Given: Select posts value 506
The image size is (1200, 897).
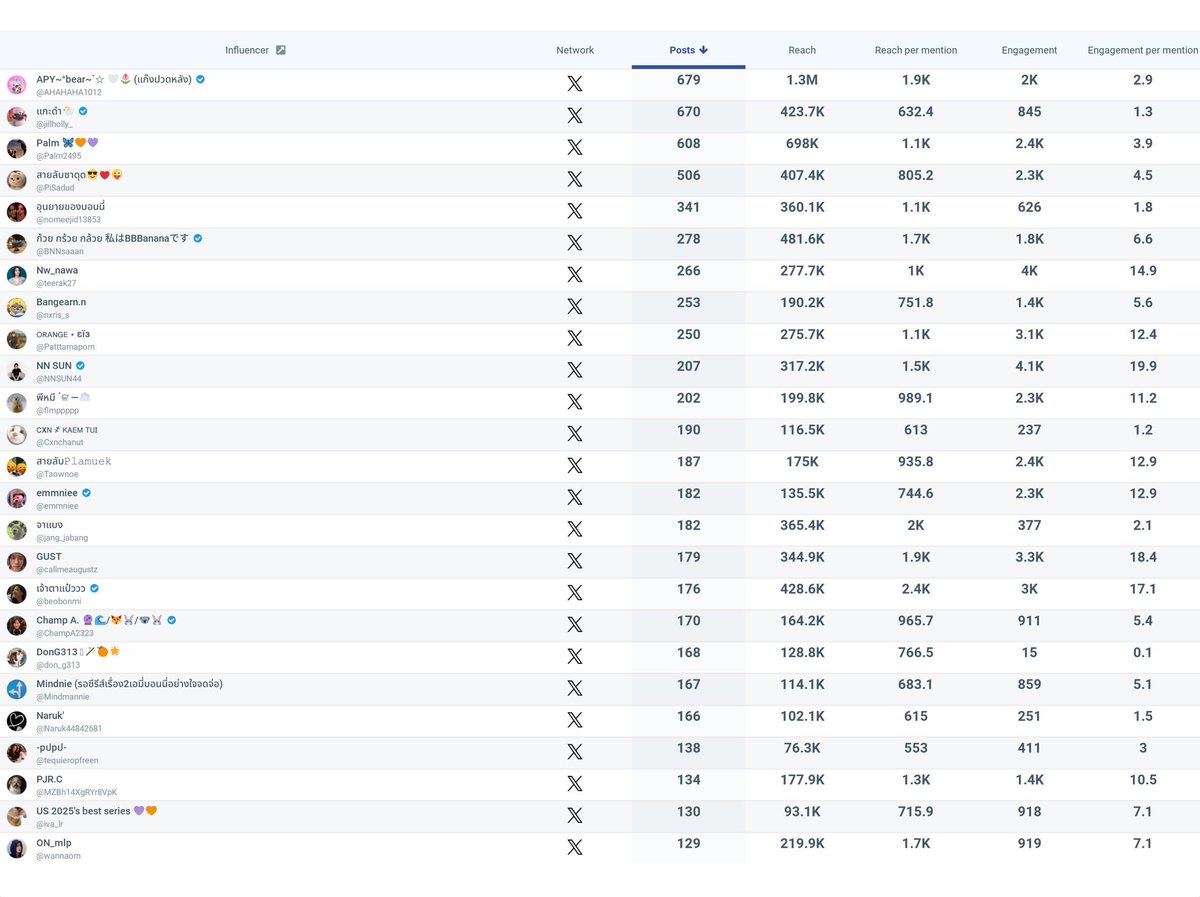Looking at the screenshot, I should (x=688, y=175).
